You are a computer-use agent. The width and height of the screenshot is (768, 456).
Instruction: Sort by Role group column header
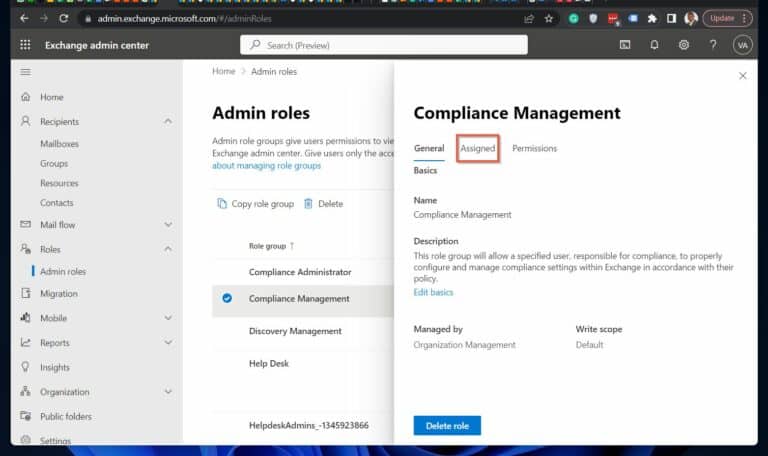(x=271, y=246)
